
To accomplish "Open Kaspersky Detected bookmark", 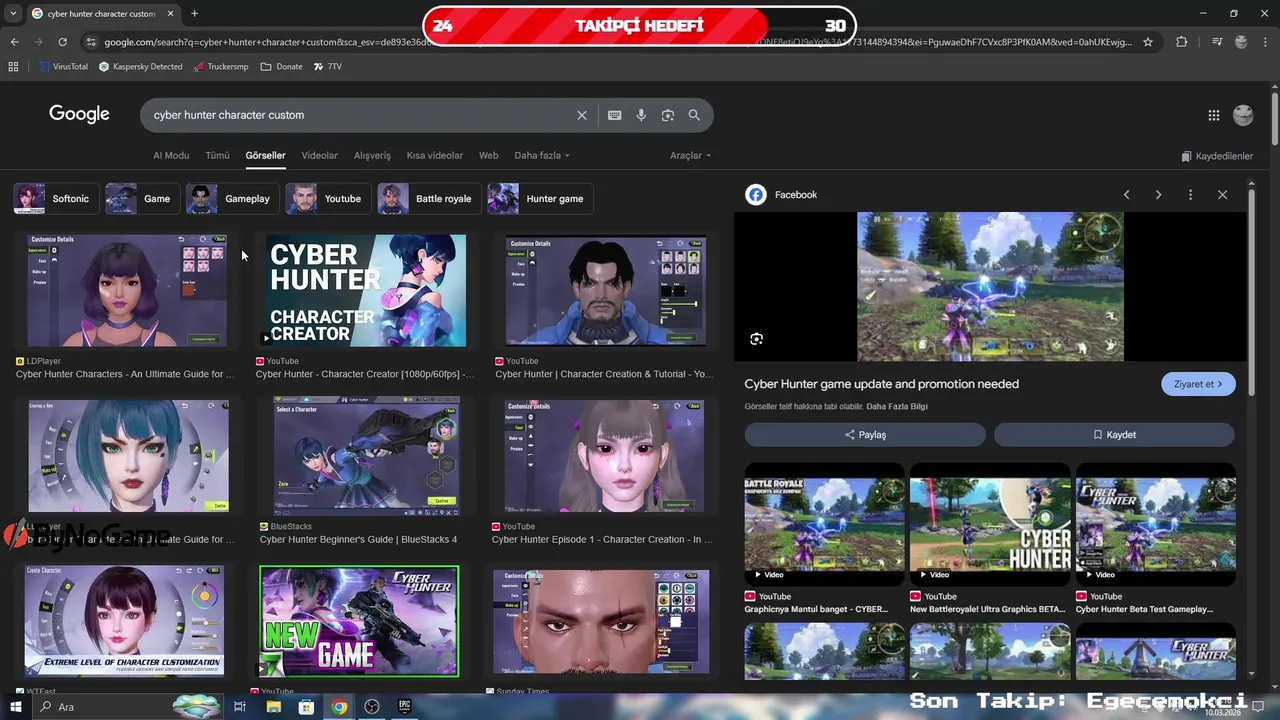I will 141,67.
